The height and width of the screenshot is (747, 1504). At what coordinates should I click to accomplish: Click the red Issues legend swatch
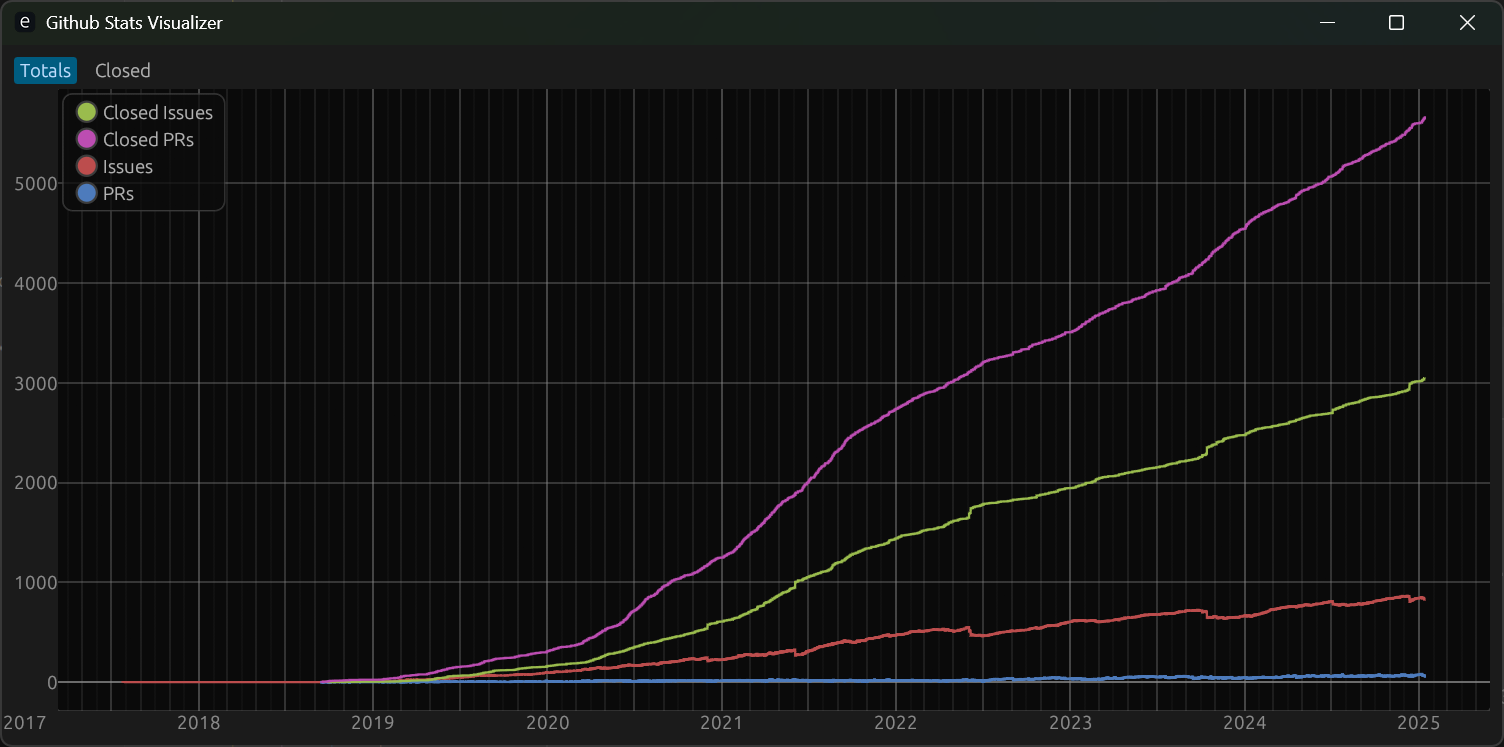(x=87, y=166)
